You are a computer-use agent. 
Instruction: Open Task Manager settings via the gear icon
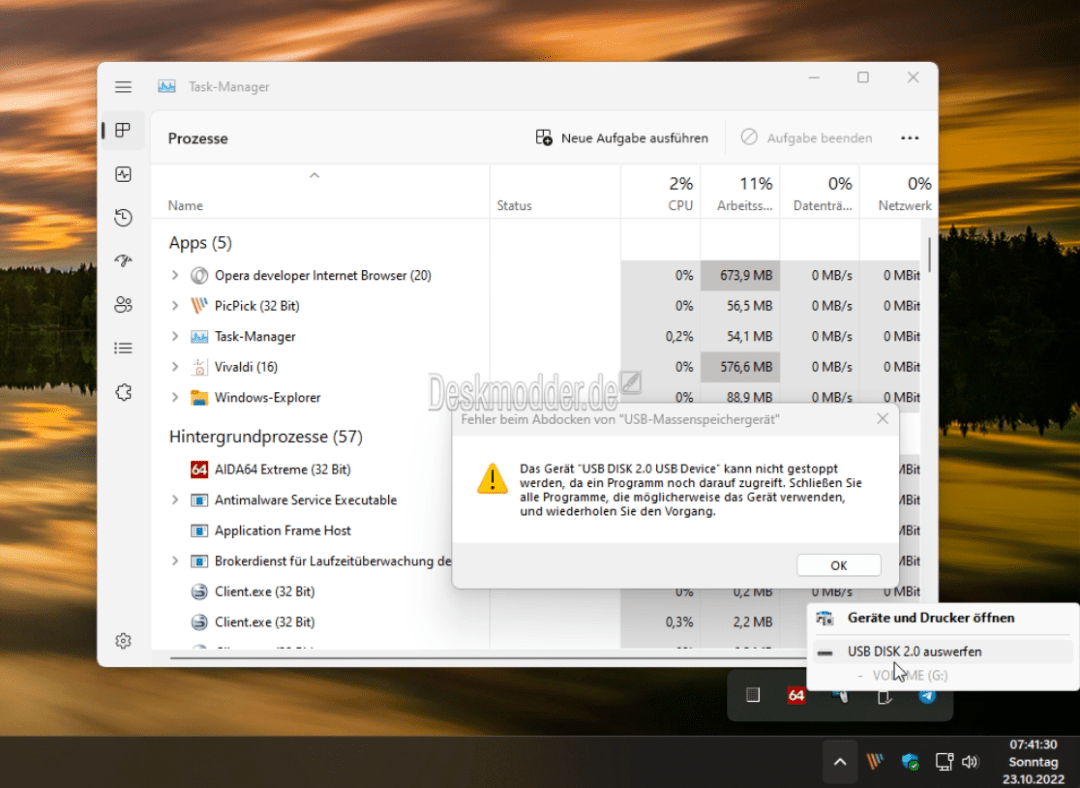[122, 640]
